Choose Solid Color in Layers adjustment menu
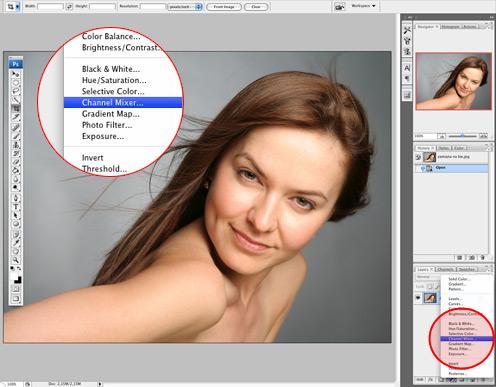Viewport: 496px width, 387px height. [x=459, y=279]
